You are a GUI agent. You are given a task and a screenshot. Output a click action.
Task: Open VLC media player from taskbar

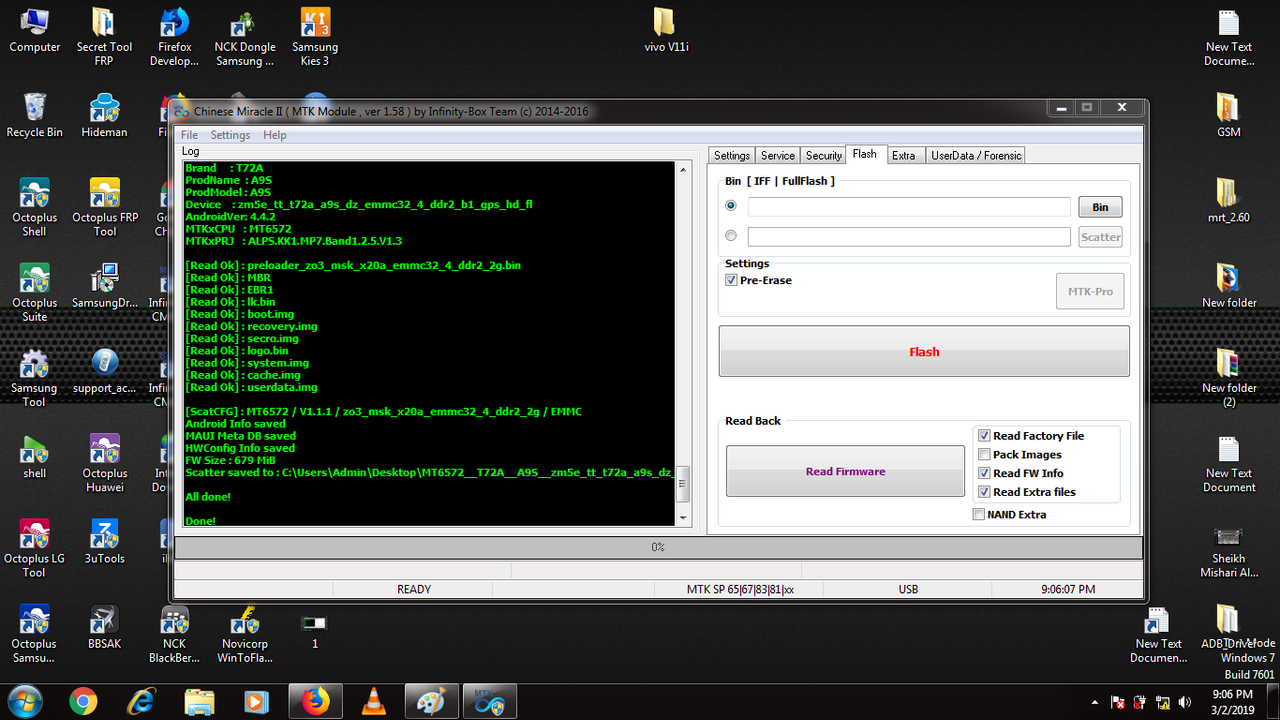coord(374,702)
